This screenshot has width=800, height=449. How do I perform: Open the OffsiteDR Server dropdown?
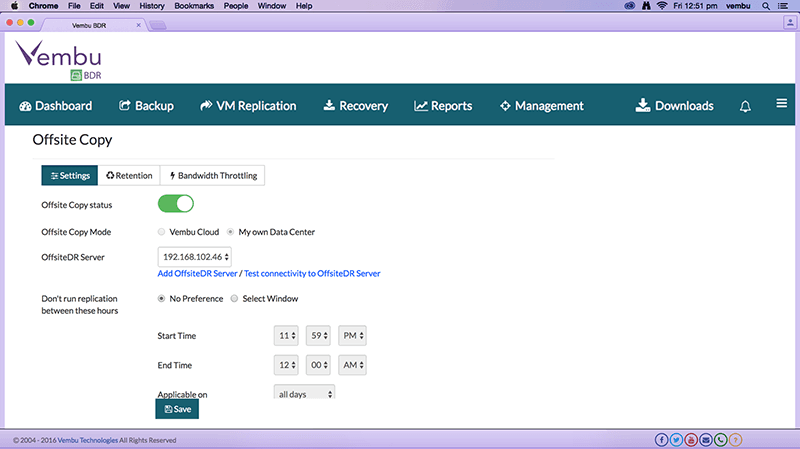point(195,257)
